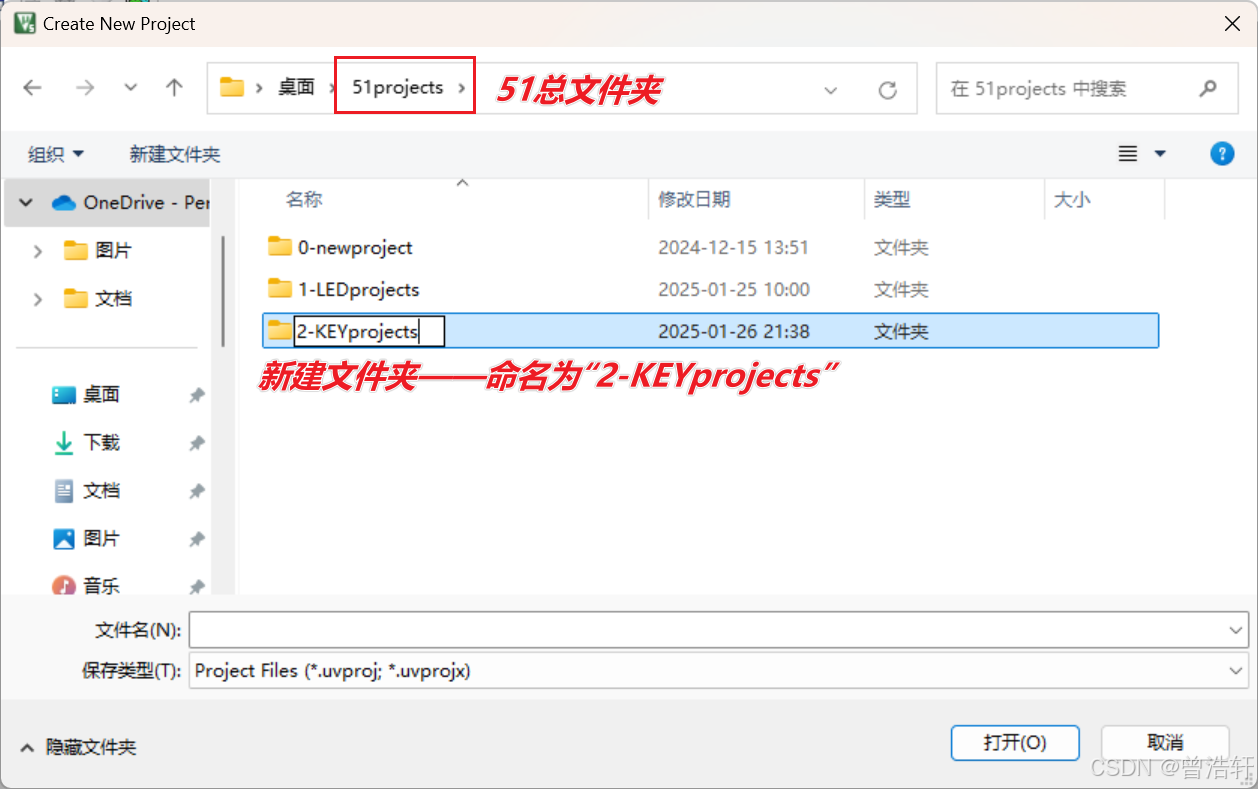Open the help question mark icon

pyautogui.click(x=1221, y=153)
